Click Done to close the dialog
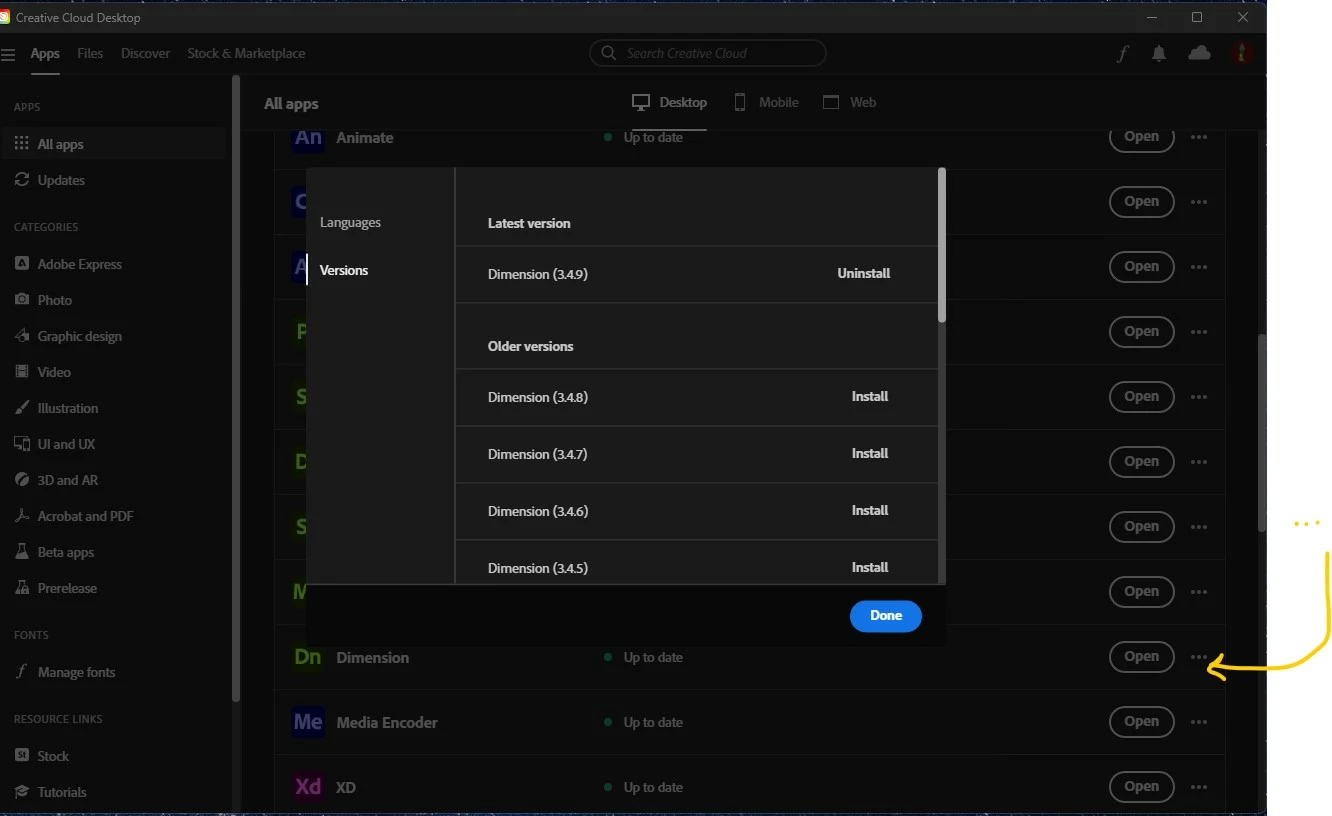1332x816 pixels. pos(886,616)
